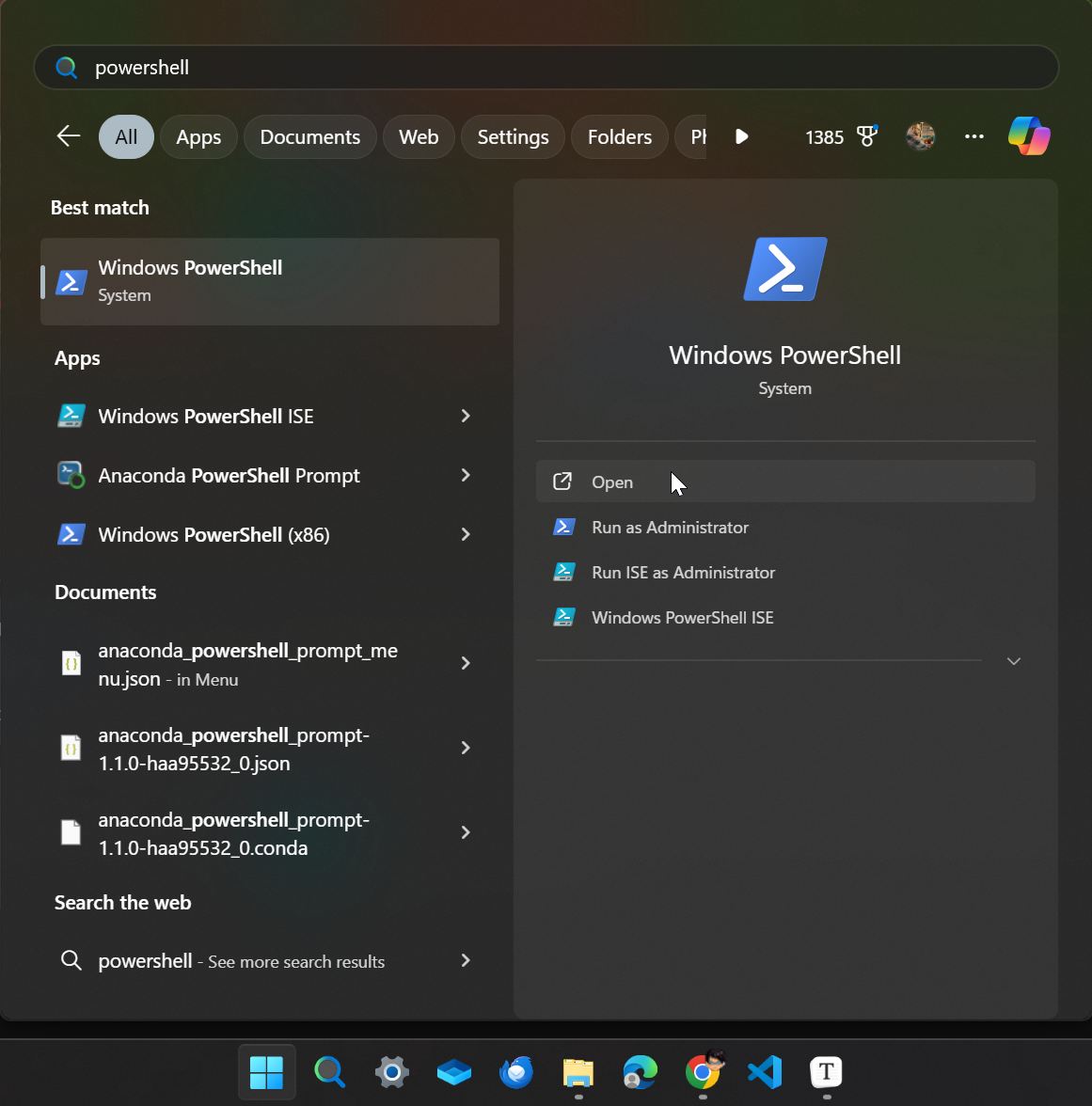This screenshot has width=1092, height=1106.
Task: Open Google Chrome from the taskbar
Action: click(704, 1070)
